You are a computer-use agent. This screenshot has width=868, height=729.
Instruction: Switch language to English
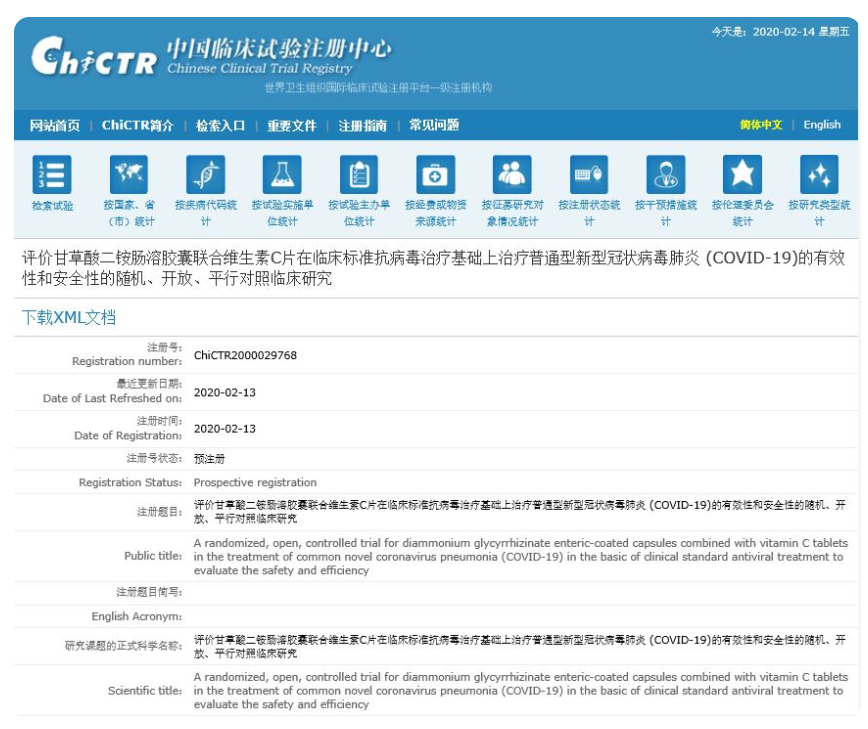pyautogui.click(x=822, y=125)
